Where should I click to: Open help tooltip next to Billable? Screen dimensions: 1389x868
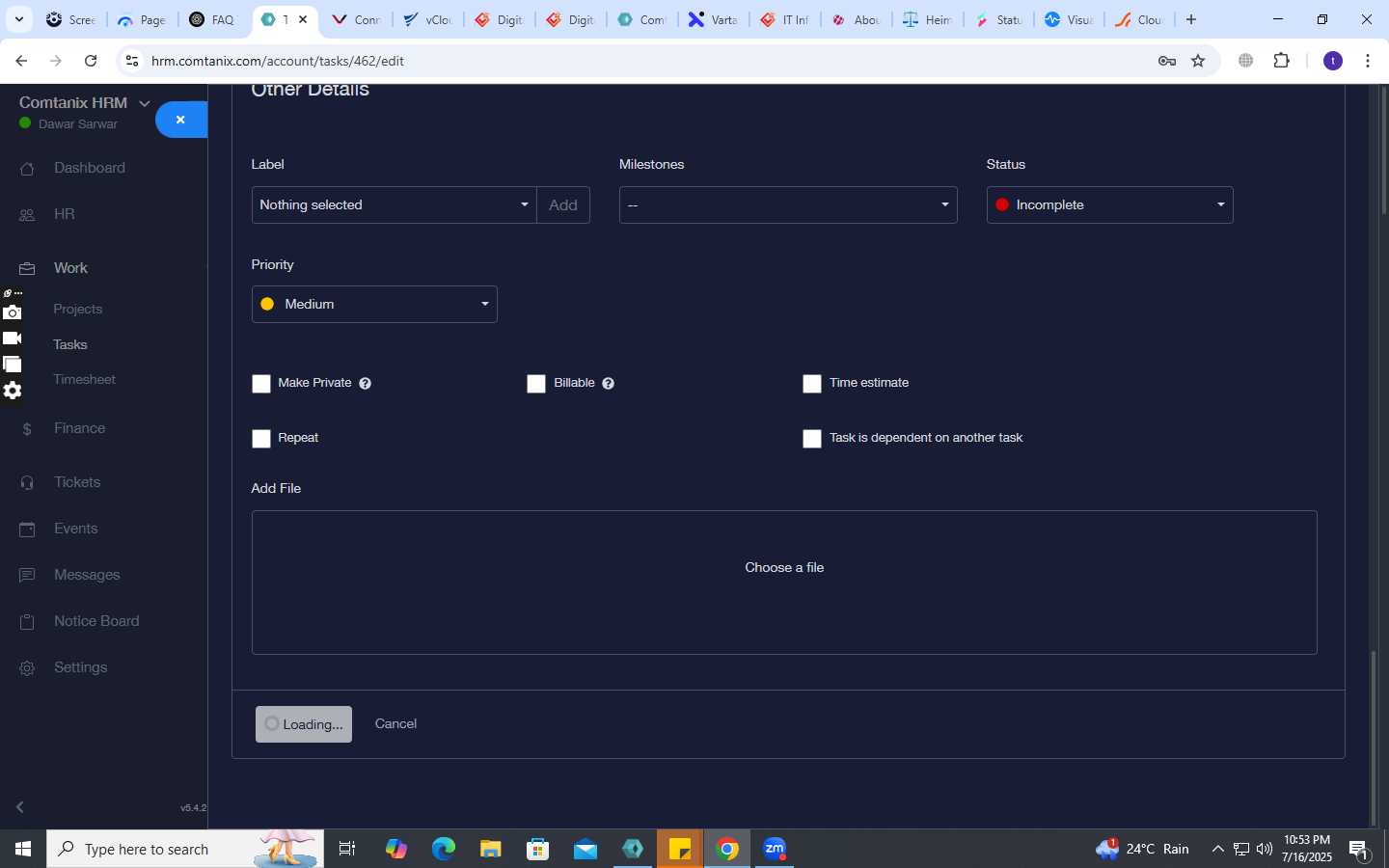coord(608,384)
